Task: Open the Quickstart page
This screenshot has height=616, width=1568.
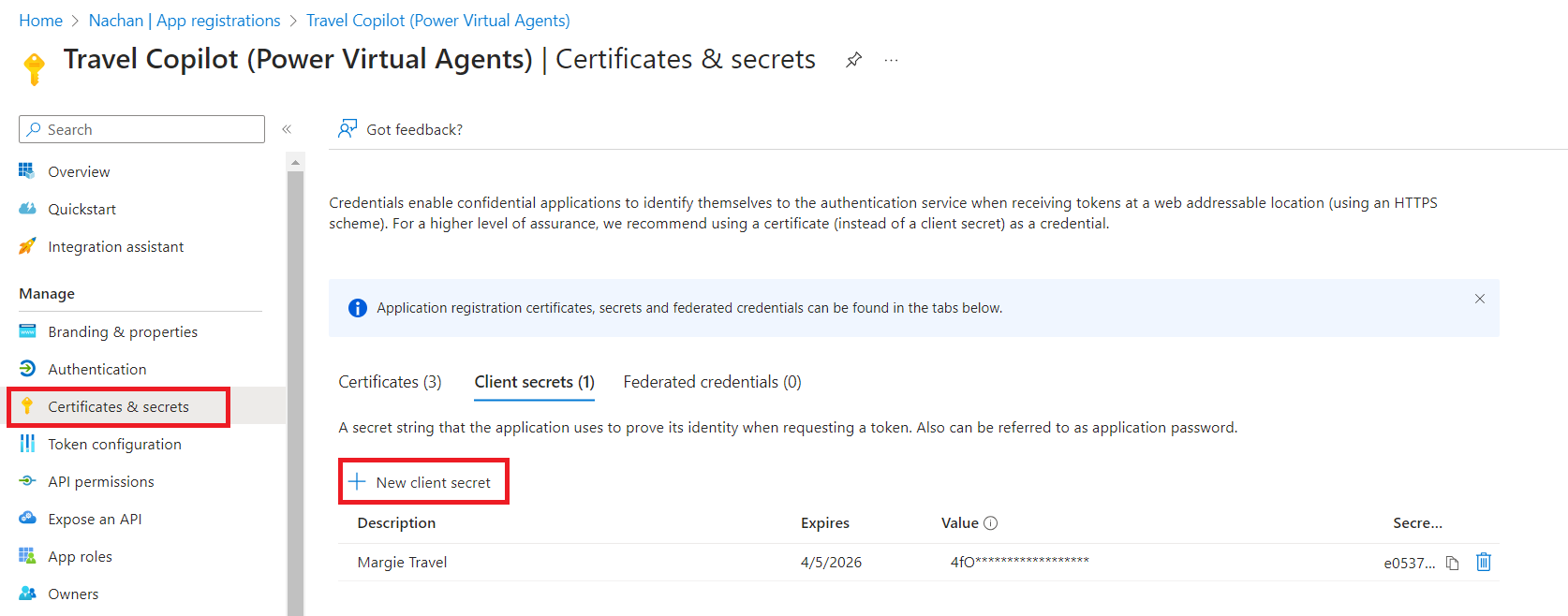Action: 81,210
